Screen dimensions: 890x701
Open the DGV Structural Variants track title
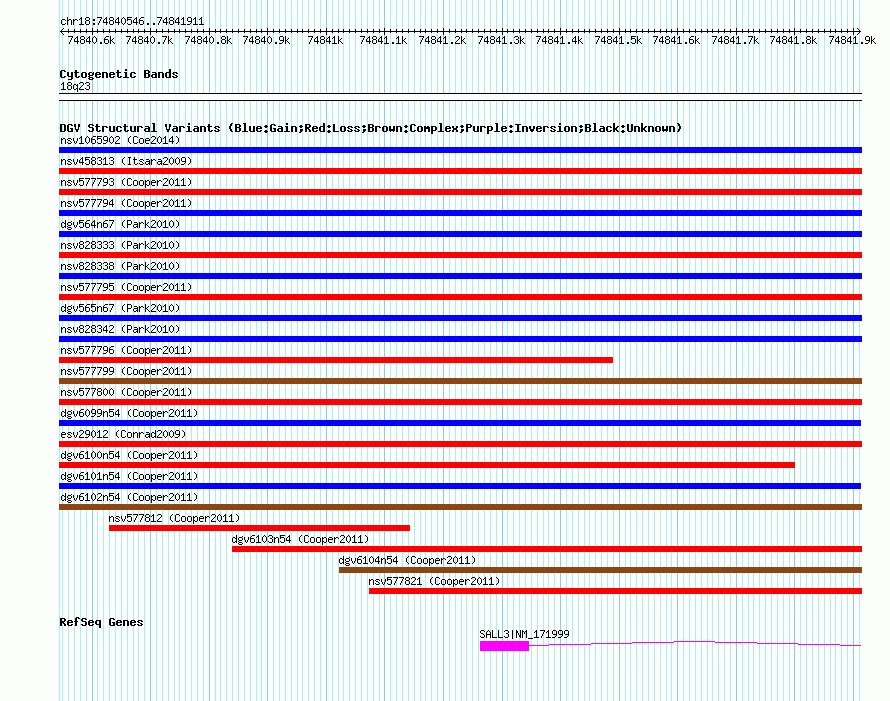point(370,128)
